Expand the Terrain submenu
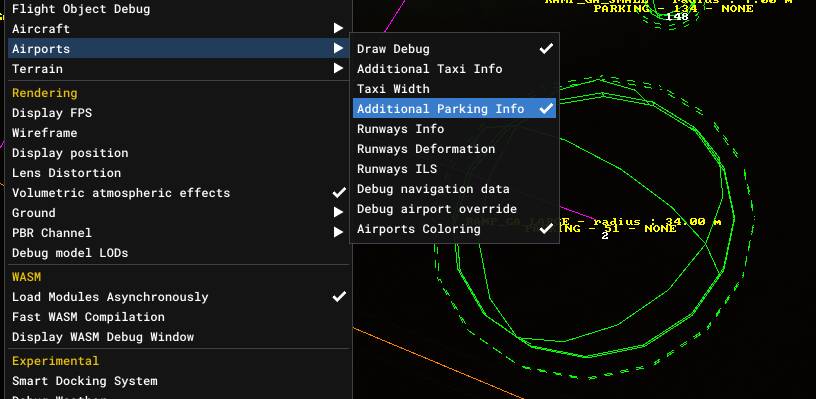This screenshot has height=399, width=816. [x=178, y=69]
